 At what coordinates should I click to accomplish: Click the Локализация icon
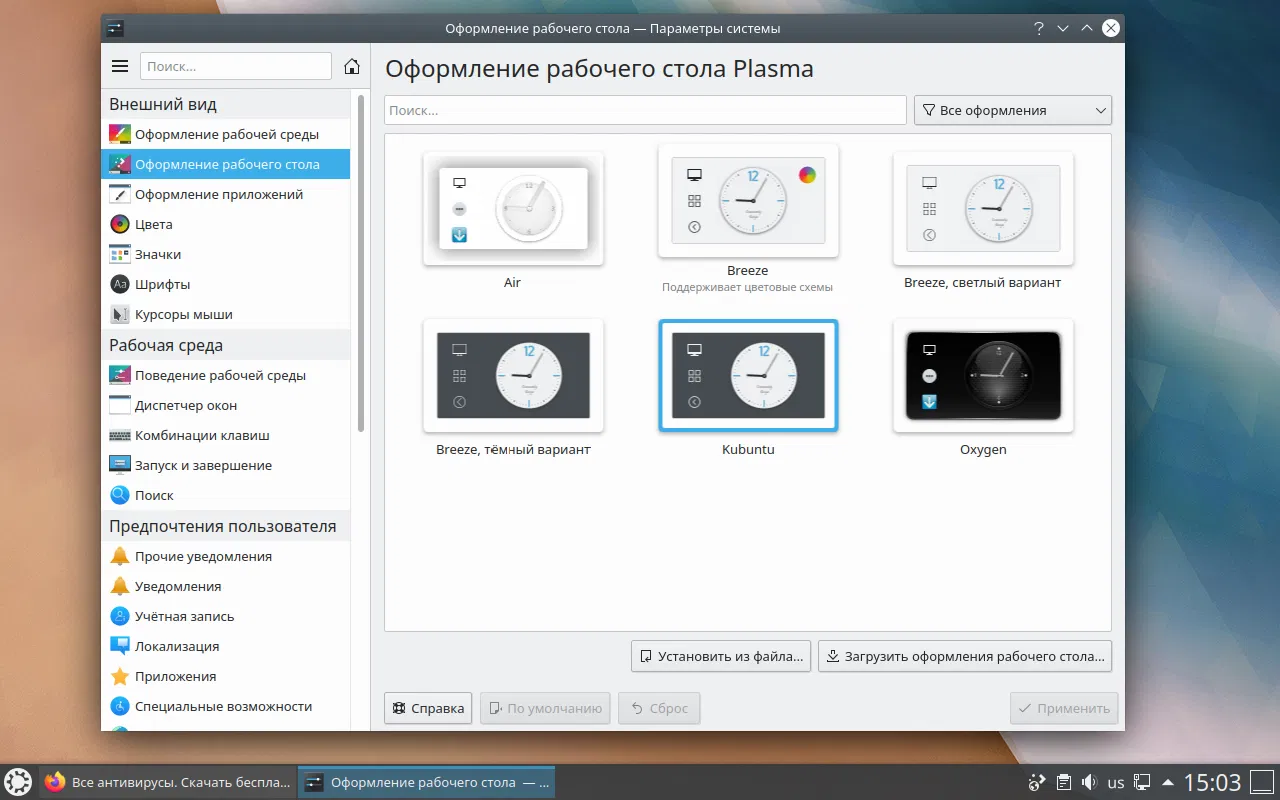pyautogui.click(x=120, y=646)
